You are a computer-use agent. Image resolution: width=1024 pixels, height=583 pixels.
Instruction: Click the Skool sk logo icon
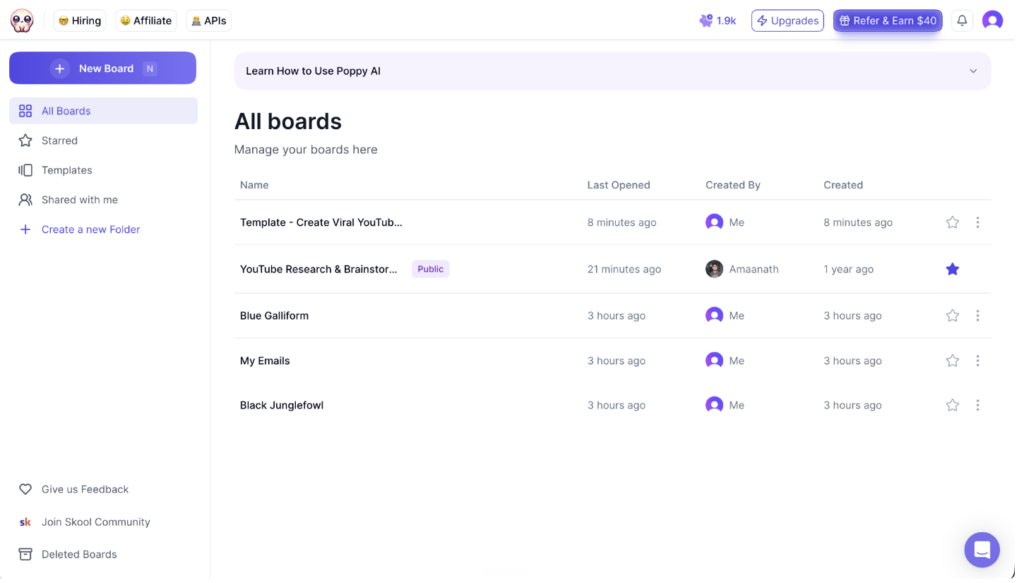[25, 522]
